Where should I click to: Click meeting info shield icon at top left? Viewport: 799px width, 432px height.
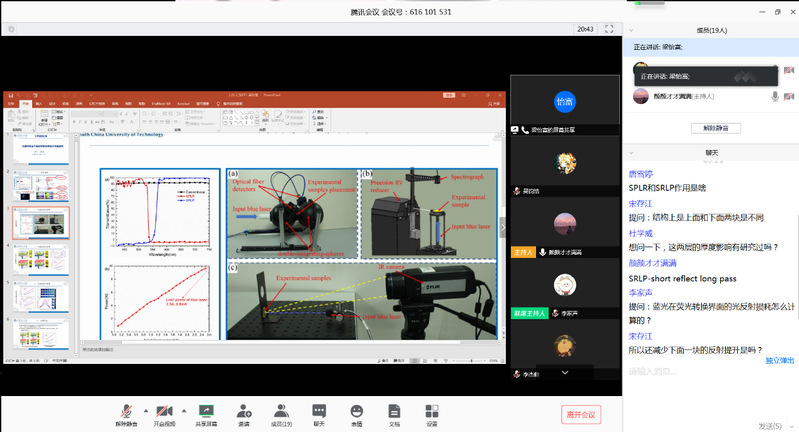pyautogui.click(x=11, y=29)
